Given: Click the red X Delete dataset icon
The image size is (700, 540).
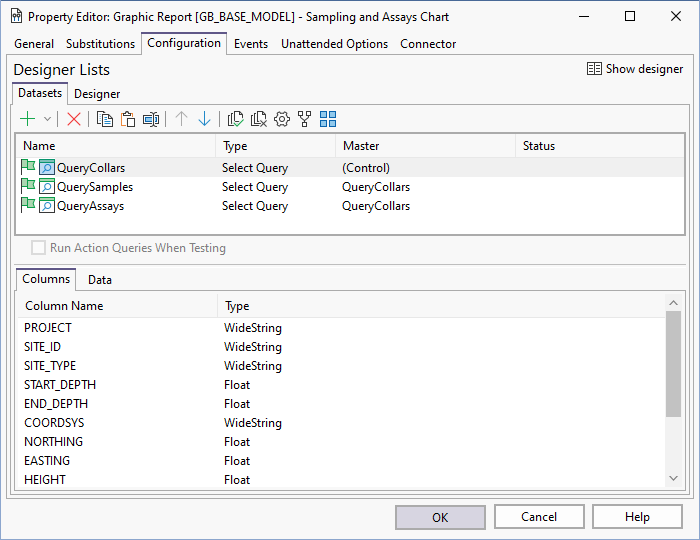Looking at the screenshot, I should (74, 119).
